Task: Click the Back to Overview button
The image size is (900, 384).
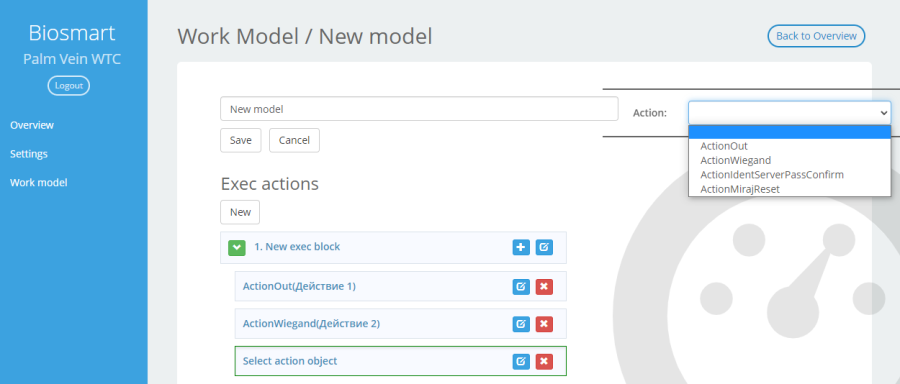Action: pyautogui.click(x=816, y=36)
